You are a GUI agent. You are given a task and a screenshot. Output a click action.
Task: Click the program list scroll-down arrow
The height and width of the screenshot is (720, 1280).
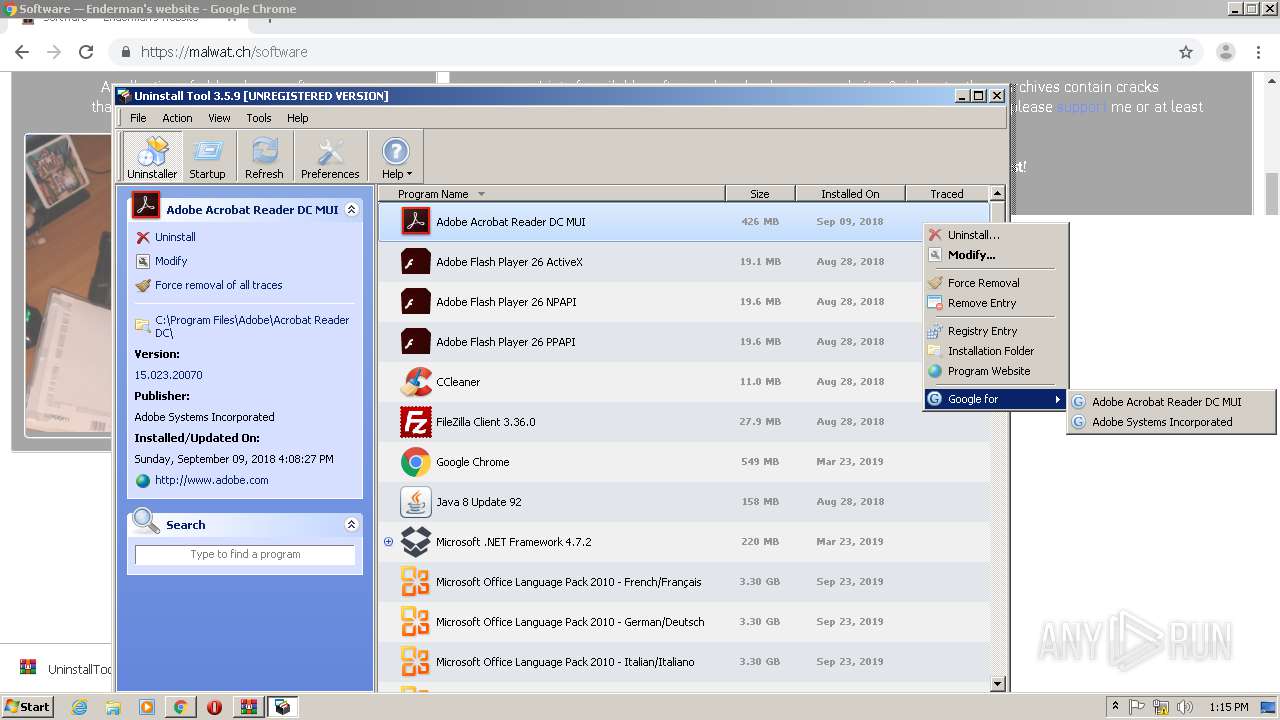click(x=997, y=684)
